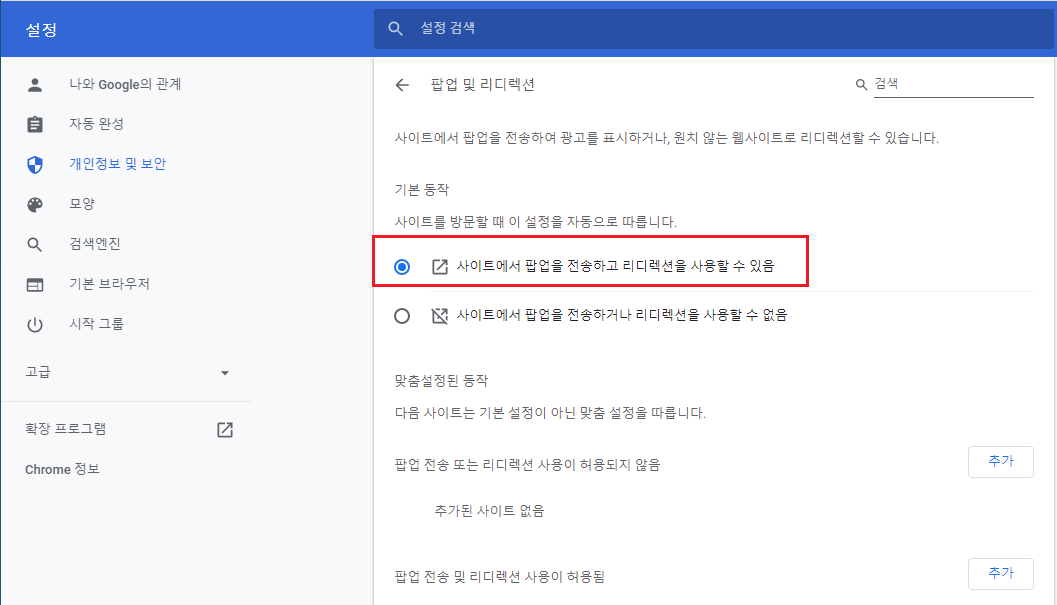Image resolution: width=1057 pixels, height=605 pixels.
Task: Expand the 고급 section arrow
Action: [x=224, y=373]
